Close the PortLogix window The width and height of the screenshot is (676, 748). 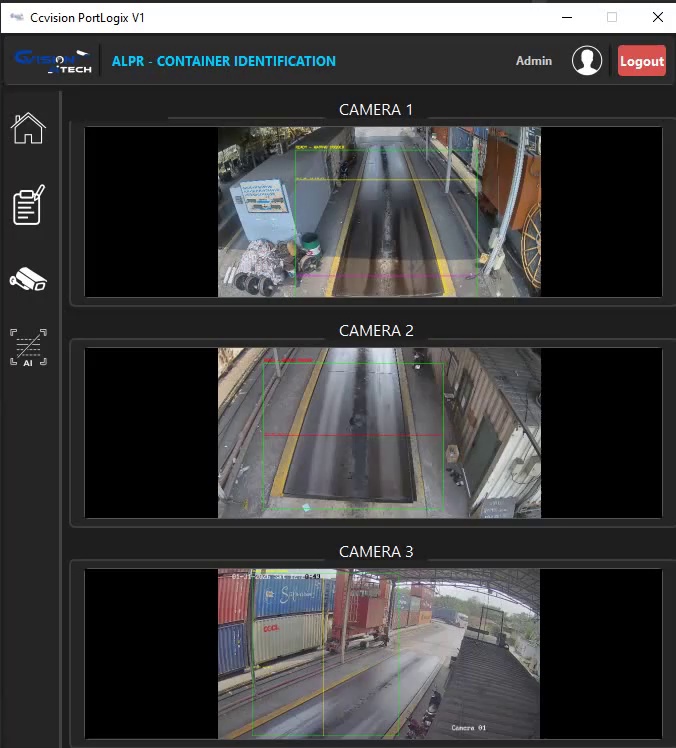click(657, 17)
